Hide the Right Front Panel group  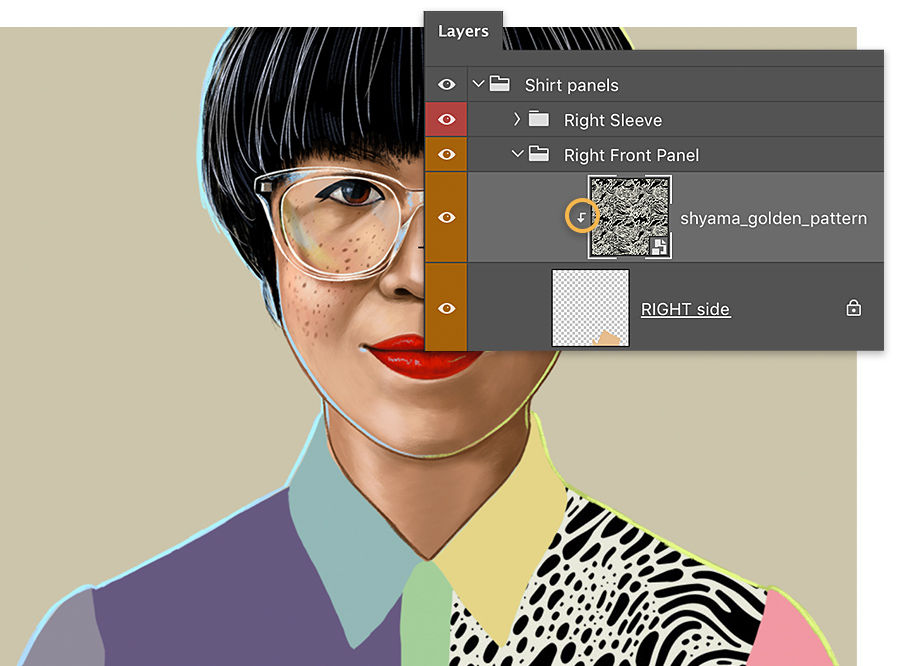click(x=447, y=154)
